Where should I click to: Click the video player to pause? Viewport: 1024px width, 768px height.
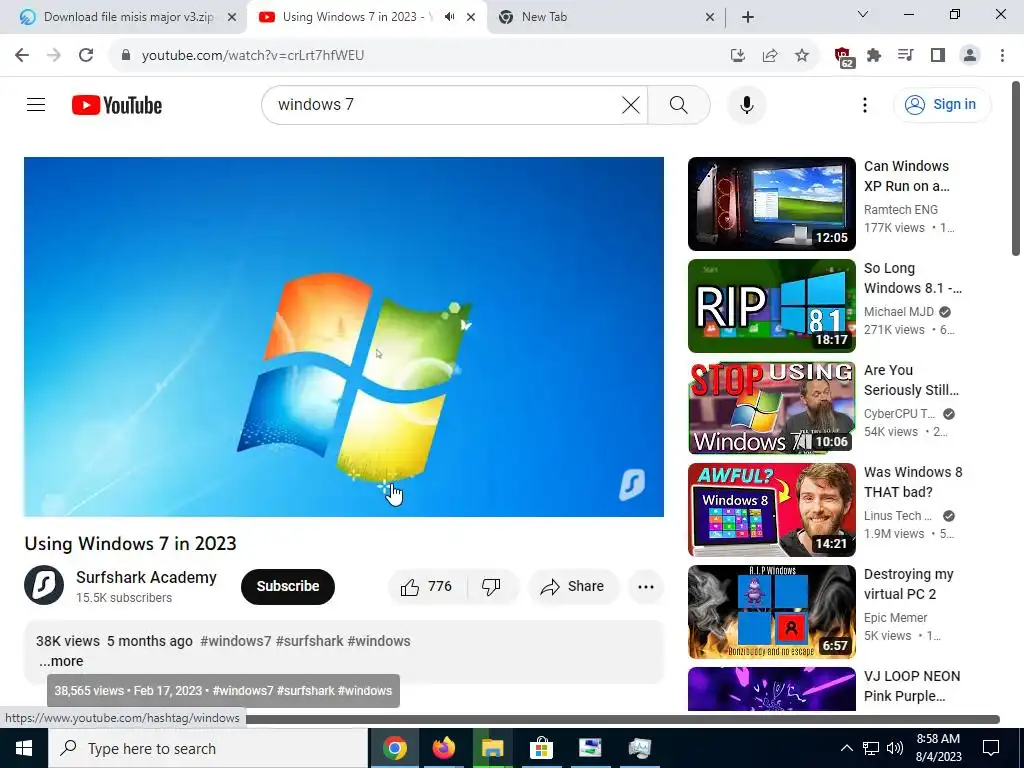coord(344,336)
